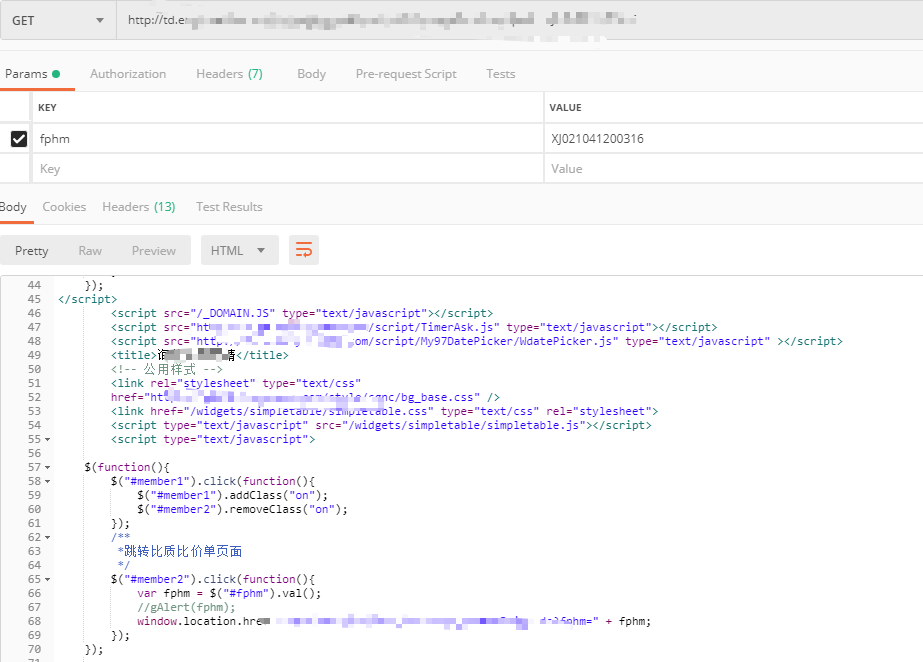The image size is (923, 662).
Task: Open the GET method dropdown
Action: pyautogui.click(x=58, y=21)
